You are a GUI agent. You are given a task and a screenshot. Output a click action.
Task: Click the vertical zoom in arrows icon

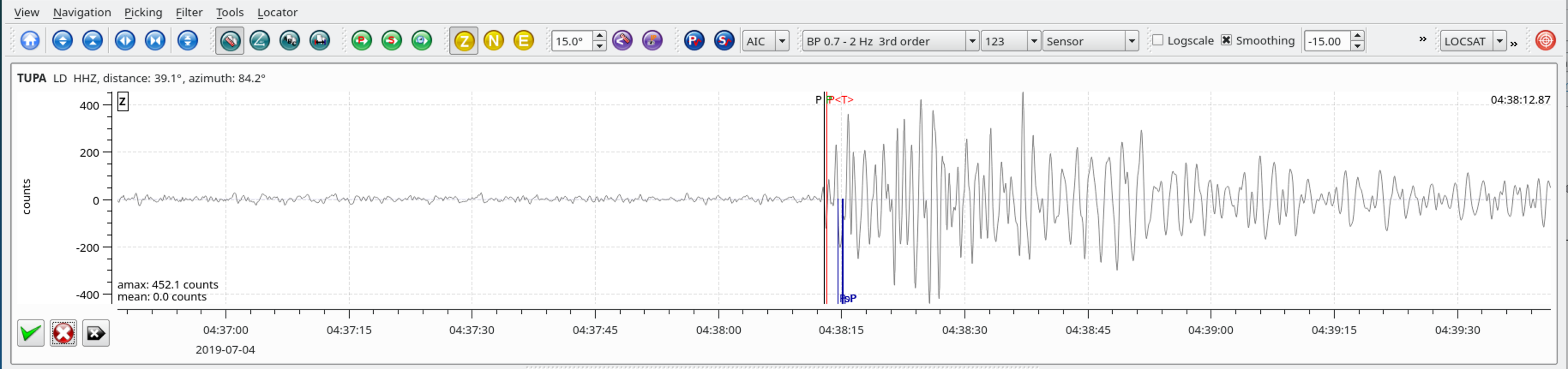[62, 41]
